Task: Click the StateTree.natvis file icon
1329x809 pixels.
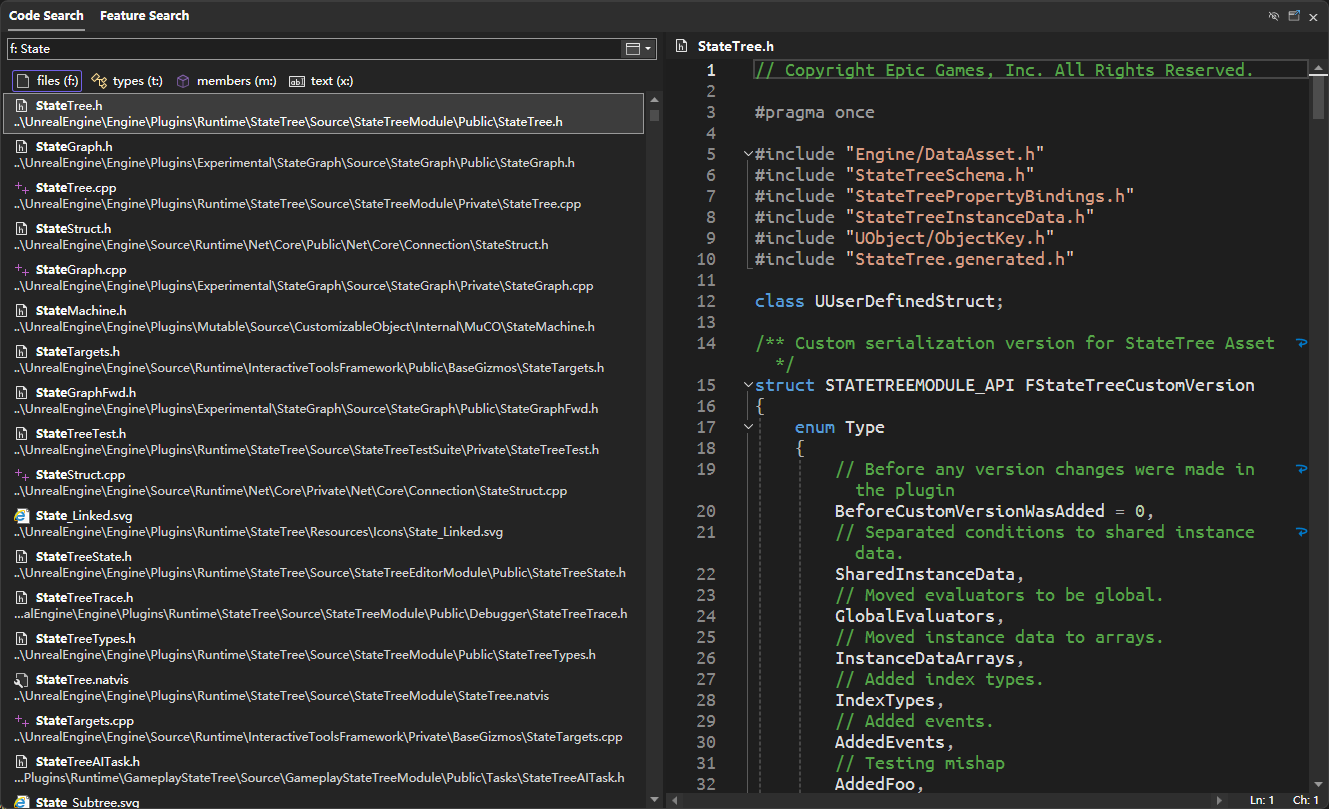Action: point(21,680)
